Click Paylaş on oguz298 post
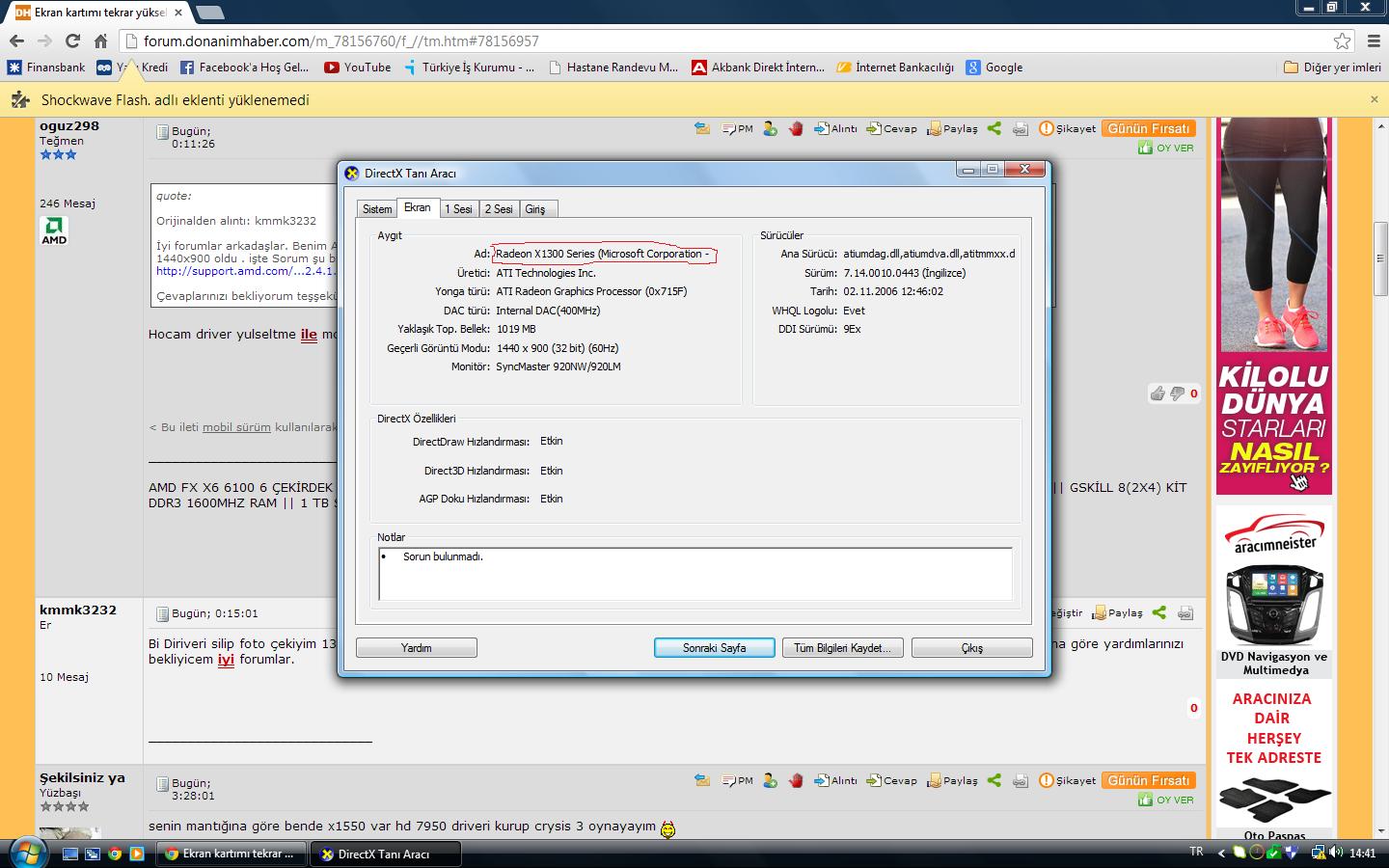 tap(952, 128)
